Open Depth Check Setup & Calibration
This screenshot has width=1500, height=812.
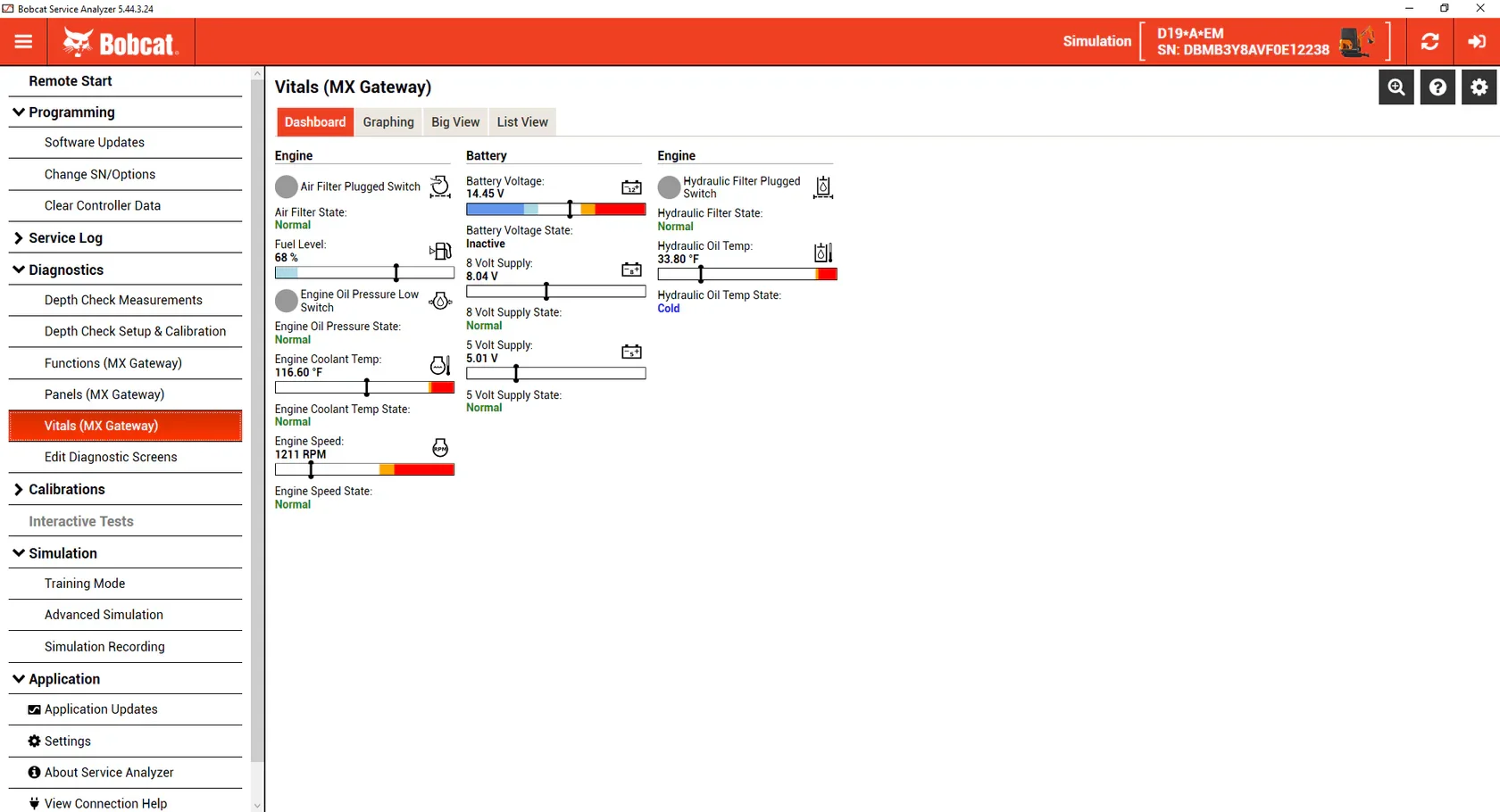[x=125, y=332]
